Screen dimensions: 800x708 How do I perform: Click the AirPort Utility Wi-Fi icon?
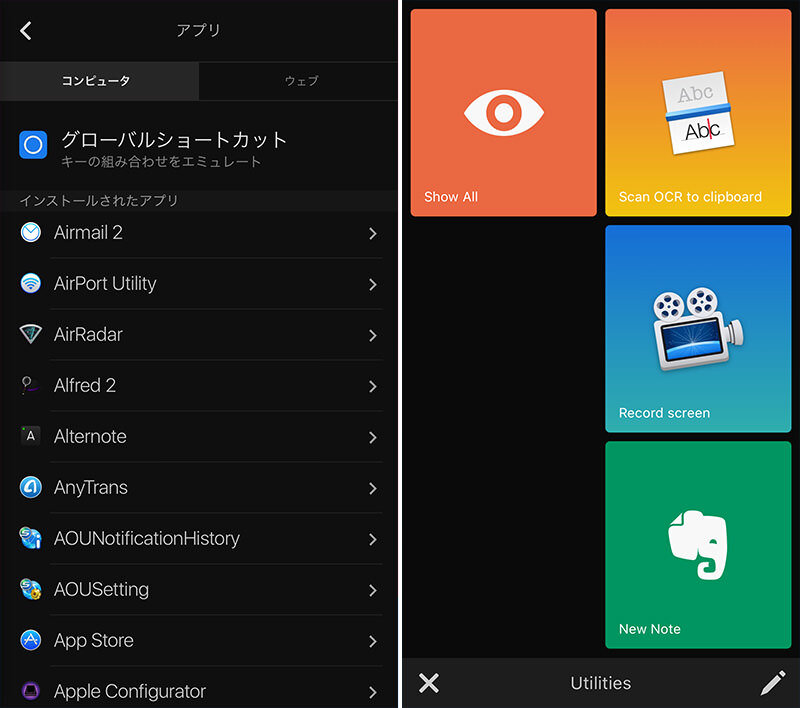(x=31, y=283)
